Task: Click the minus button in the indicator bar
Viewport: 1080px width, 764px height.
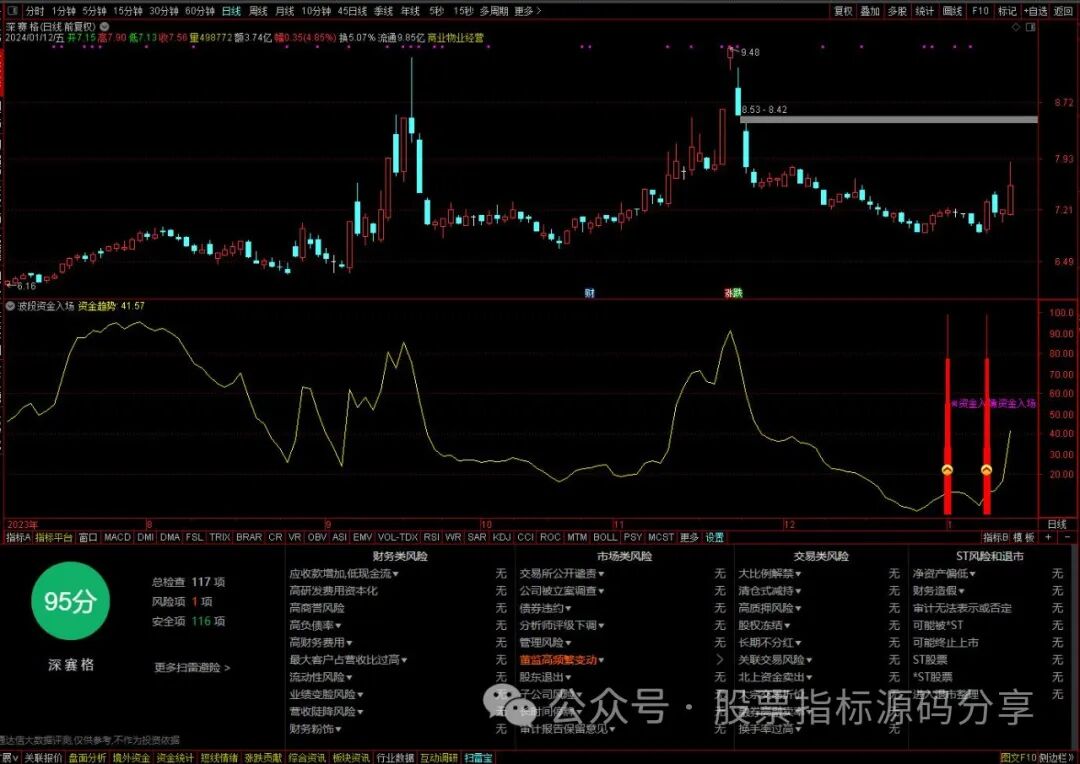Action: [x=1067, y=537]
